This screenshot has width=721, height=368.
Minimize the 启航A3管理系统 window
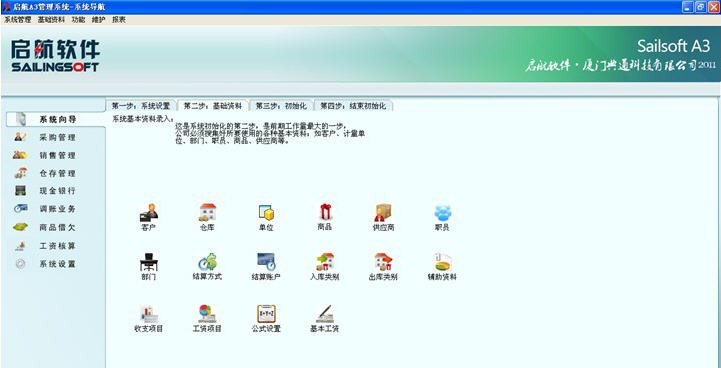687,7
